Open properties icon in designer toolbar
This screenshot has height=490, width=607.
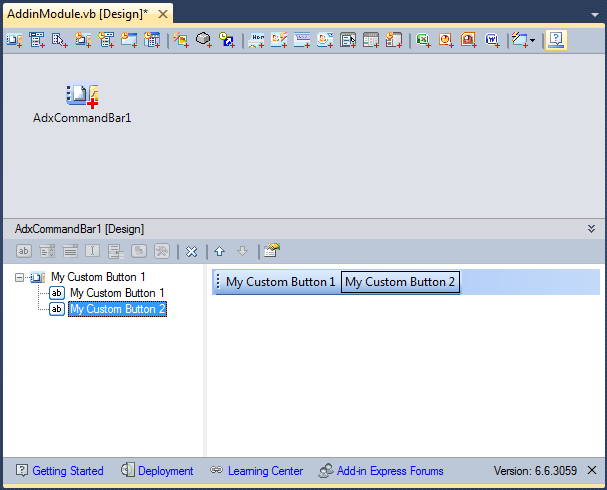(x=271, y=251)
